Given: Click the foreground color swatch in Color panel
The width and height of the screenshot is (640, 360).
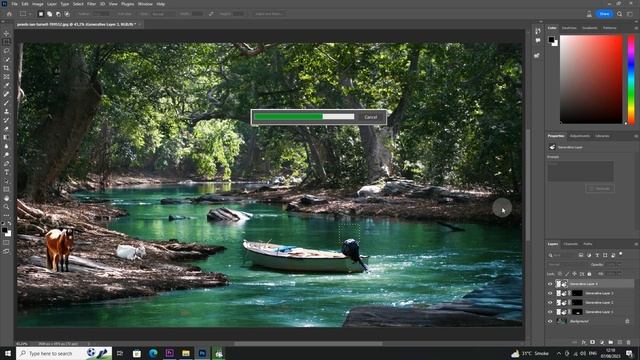Looking at the screenshot, I should [551, 40].
